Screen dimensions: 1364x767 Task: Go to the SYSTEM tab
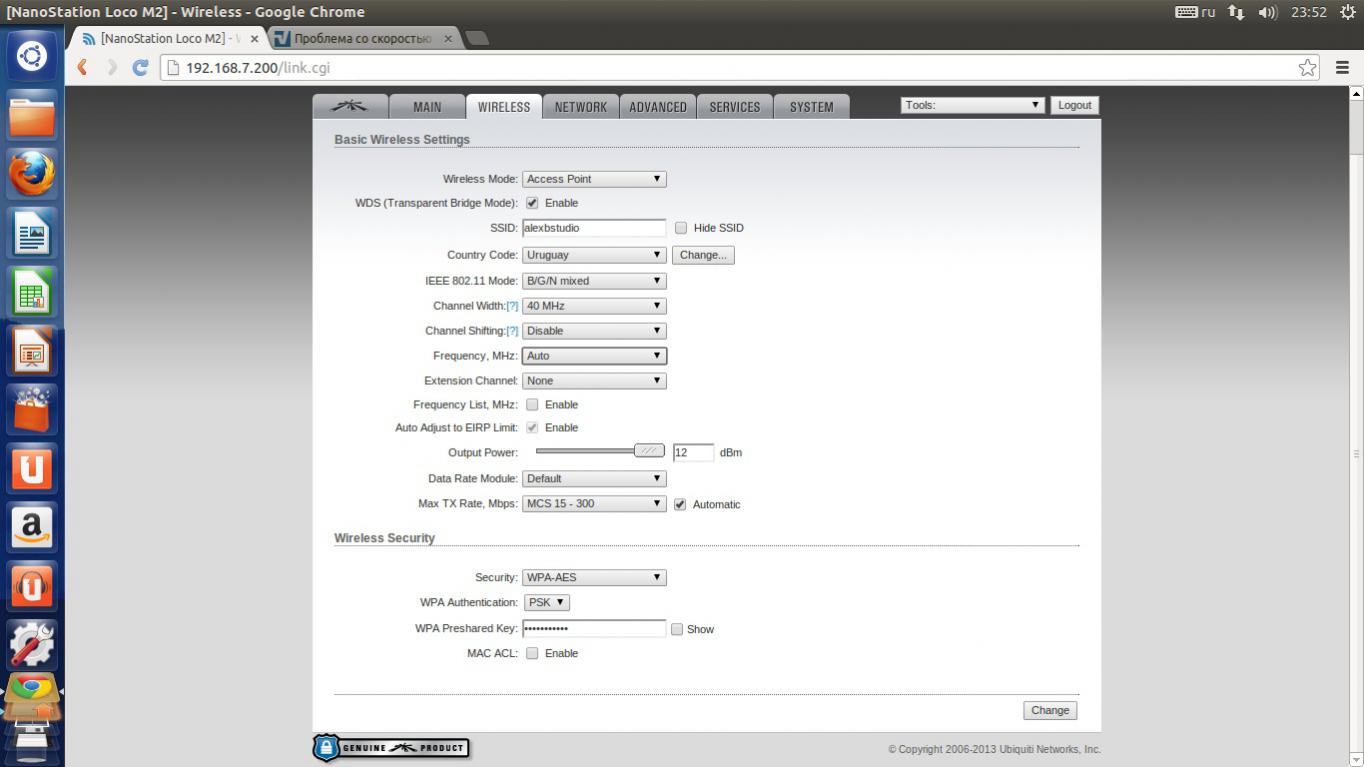point(812,107)
